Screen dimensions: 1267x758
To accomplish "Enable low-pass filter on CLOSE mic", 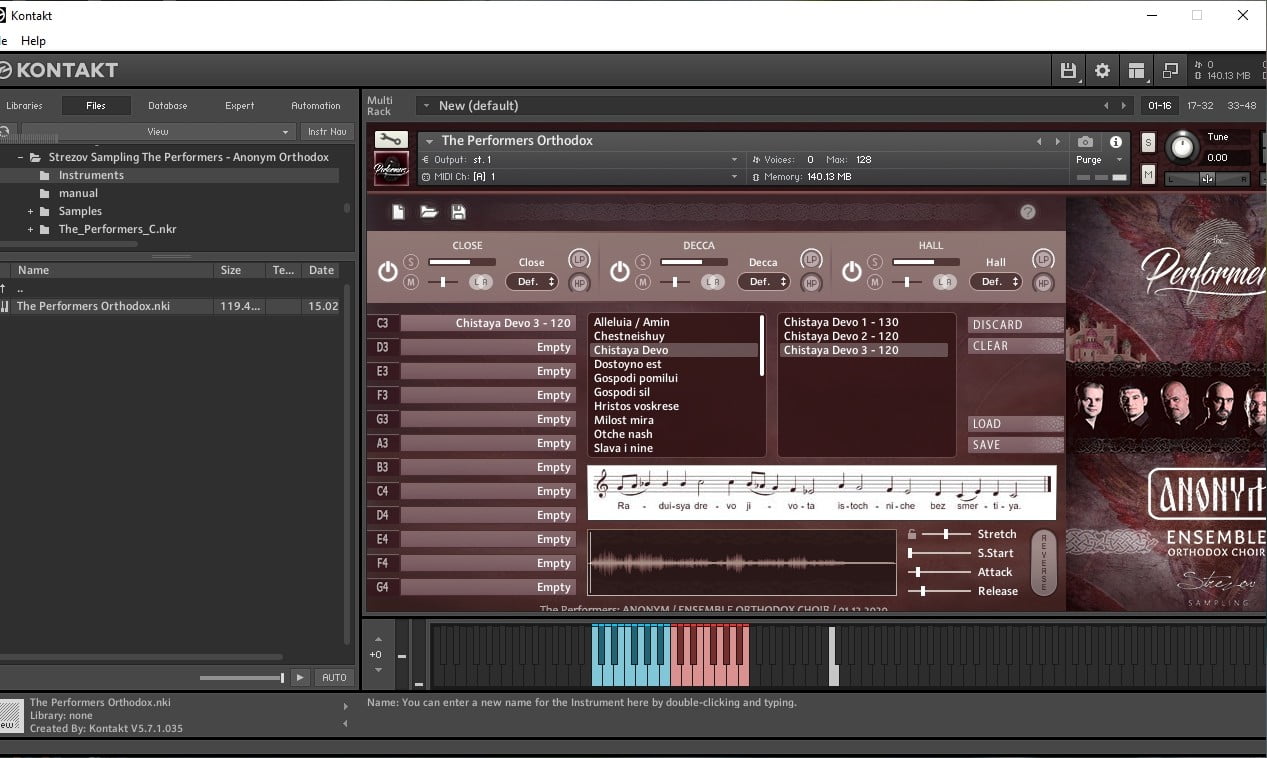I will 579,259.
